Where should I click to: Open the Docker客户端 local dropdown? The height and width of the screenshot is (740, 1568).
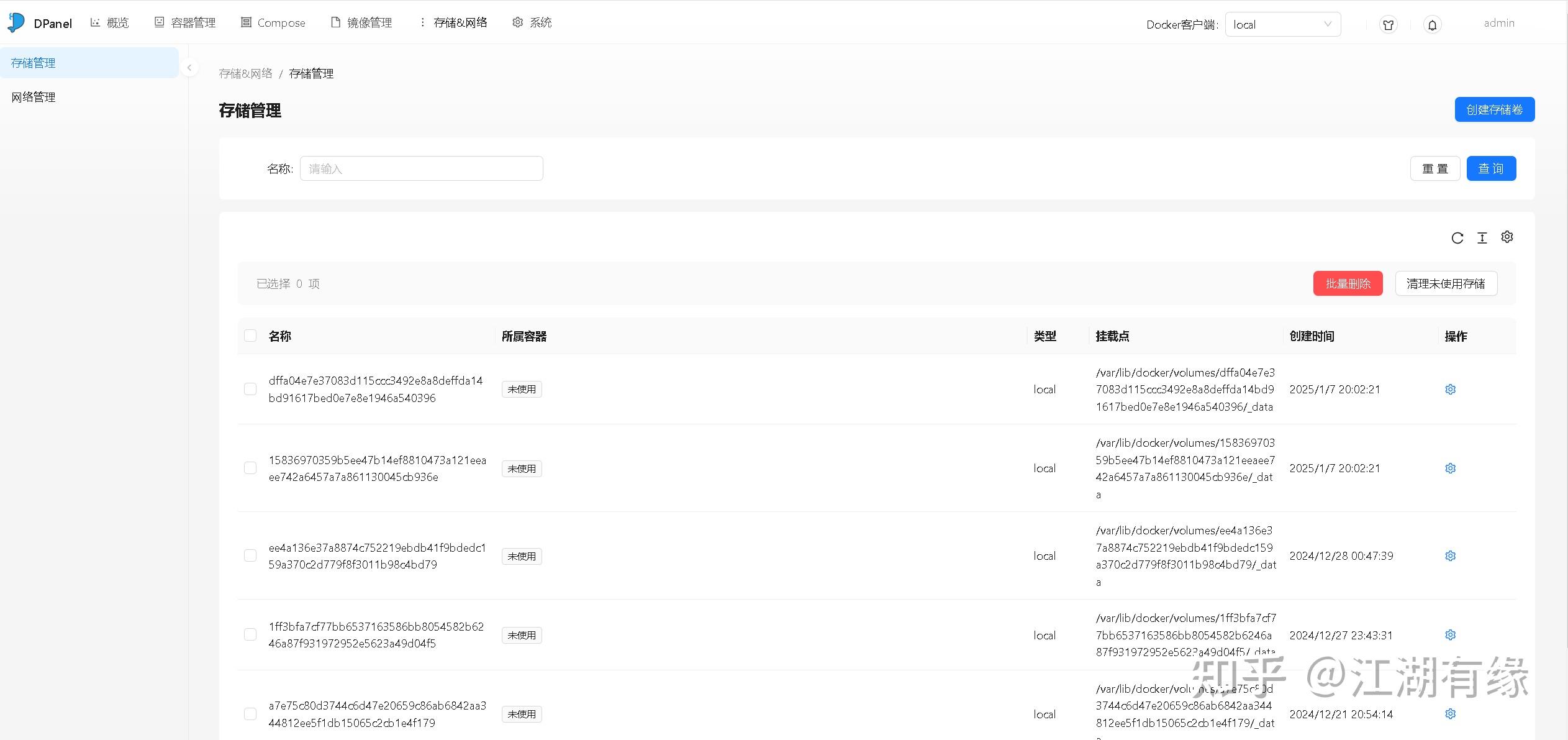(1282, 24)
